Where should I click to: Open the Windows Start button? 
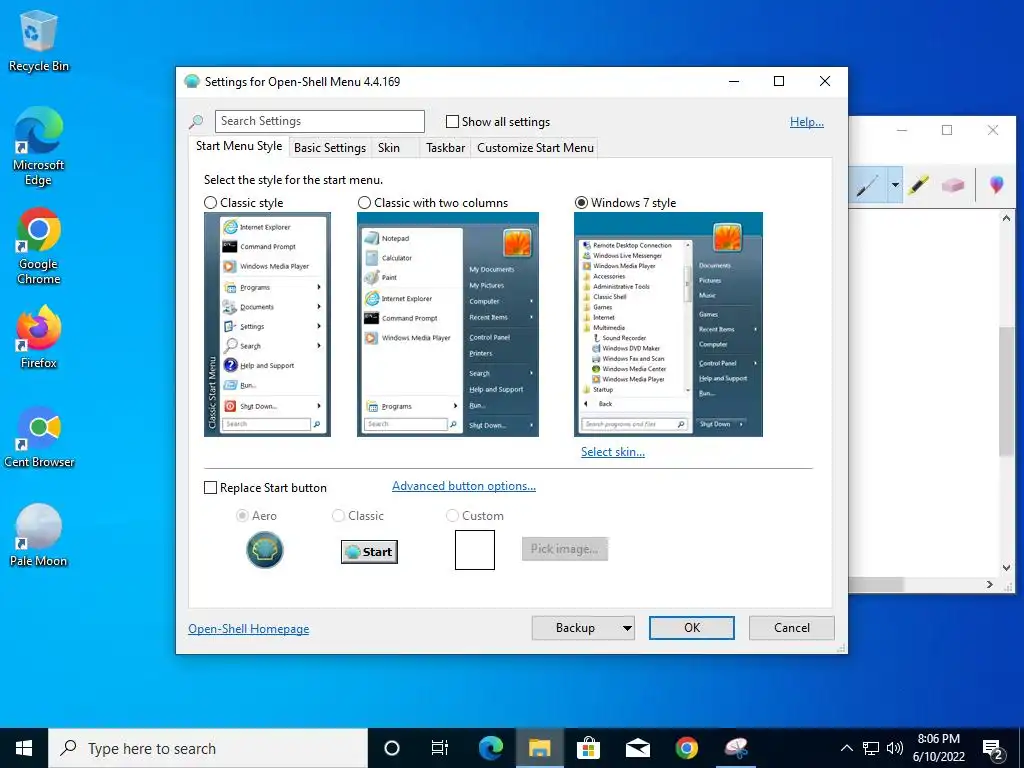click(24, 748)
